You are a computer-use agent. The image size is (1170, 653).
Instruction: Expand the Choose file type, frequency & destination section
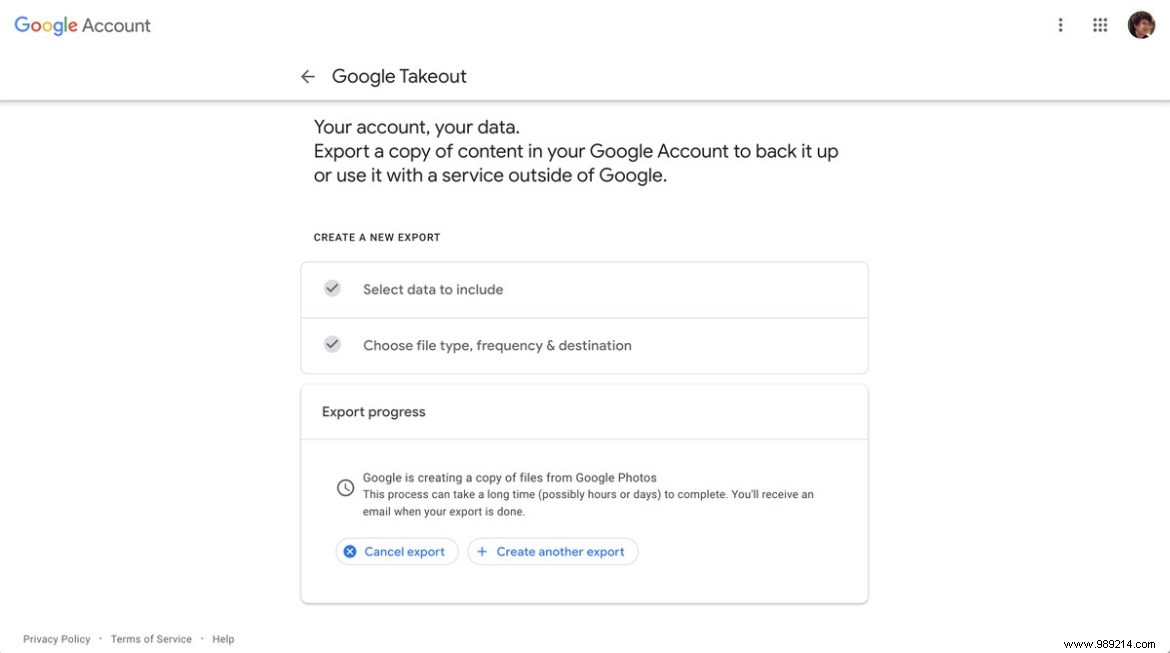497,345
